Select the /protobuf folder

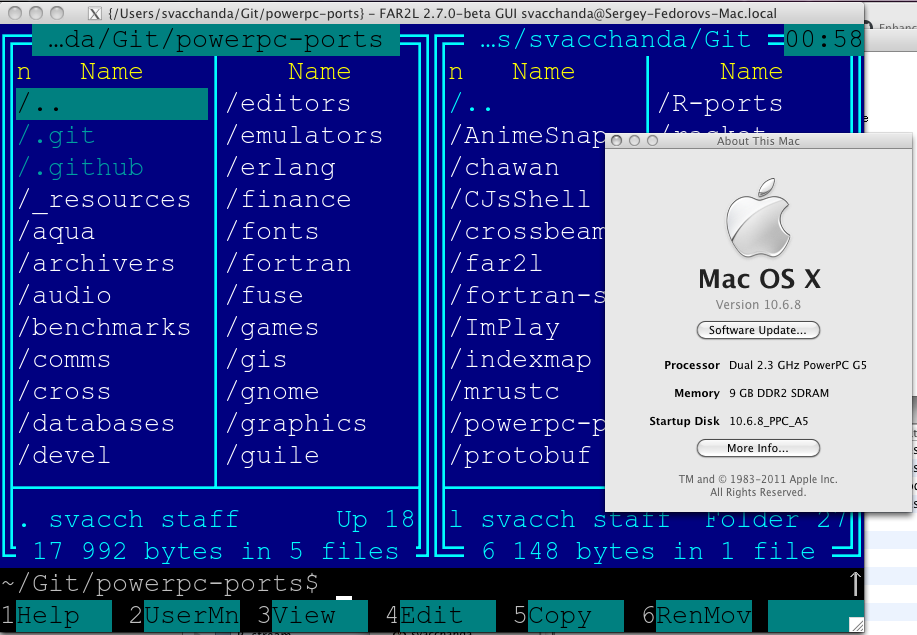[x=520, y=456]
